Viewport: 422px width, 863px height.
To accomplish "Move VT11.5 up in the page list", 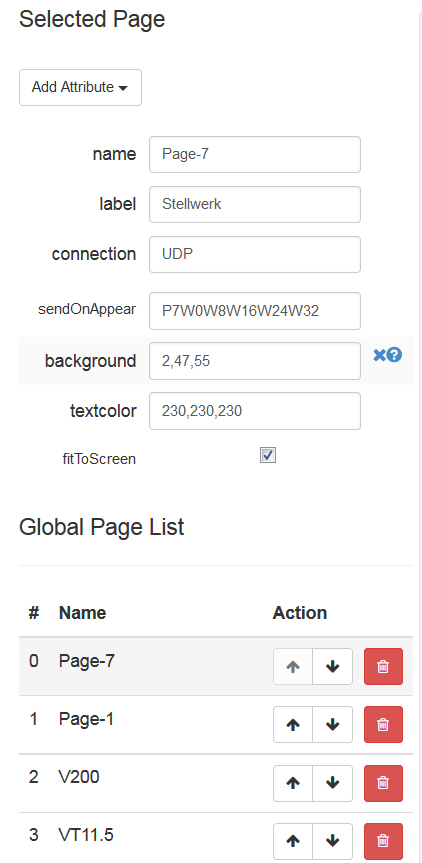I will [293, 842].
